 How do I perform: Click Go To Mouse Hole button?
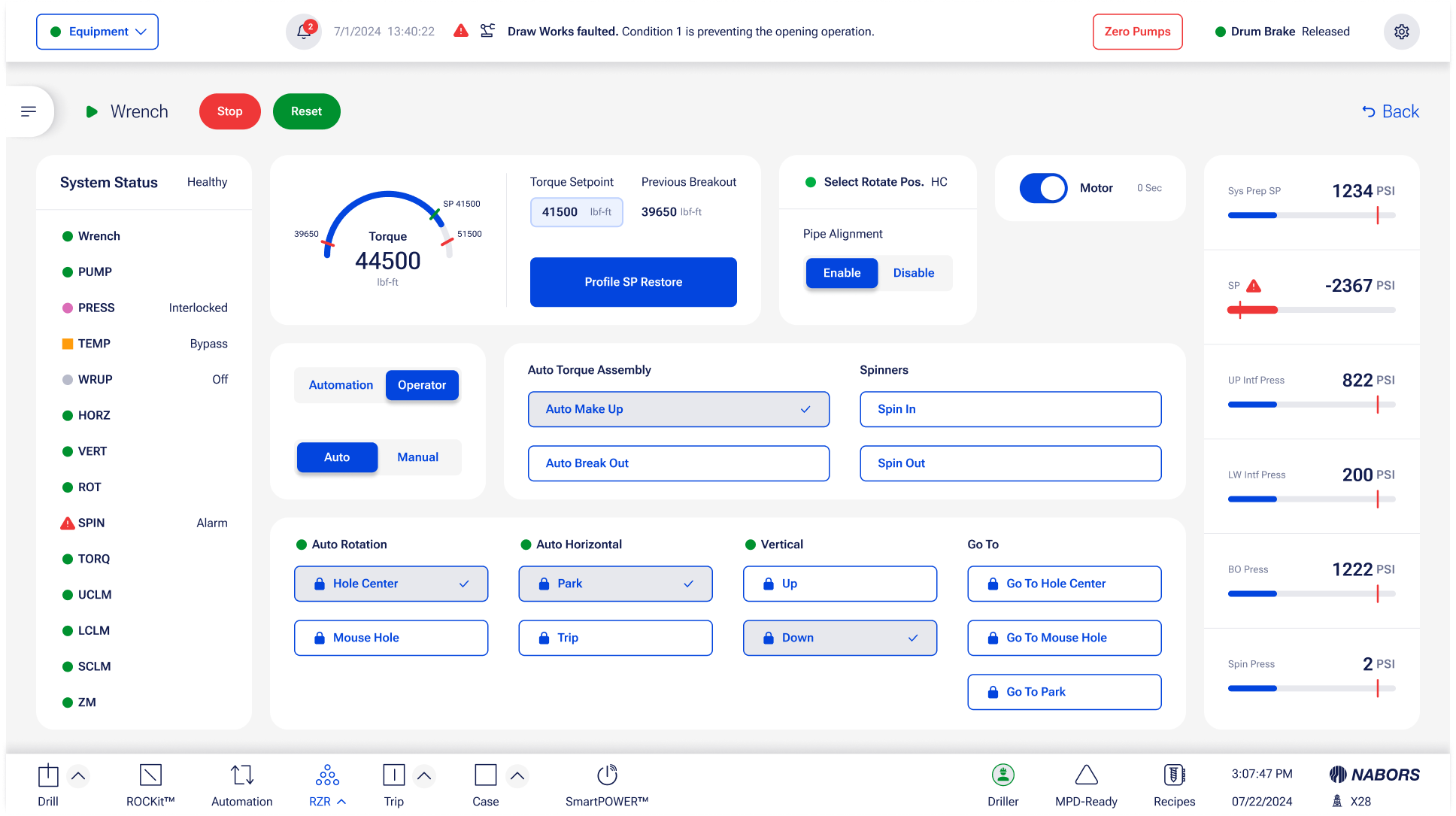[x=1064, y=638]
